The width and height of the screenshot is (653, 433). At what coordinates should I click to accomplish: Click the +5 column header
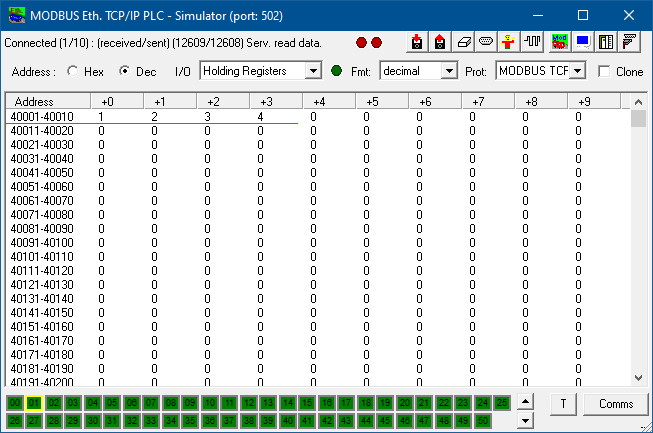pyautogui.click(x=382, y=102)
